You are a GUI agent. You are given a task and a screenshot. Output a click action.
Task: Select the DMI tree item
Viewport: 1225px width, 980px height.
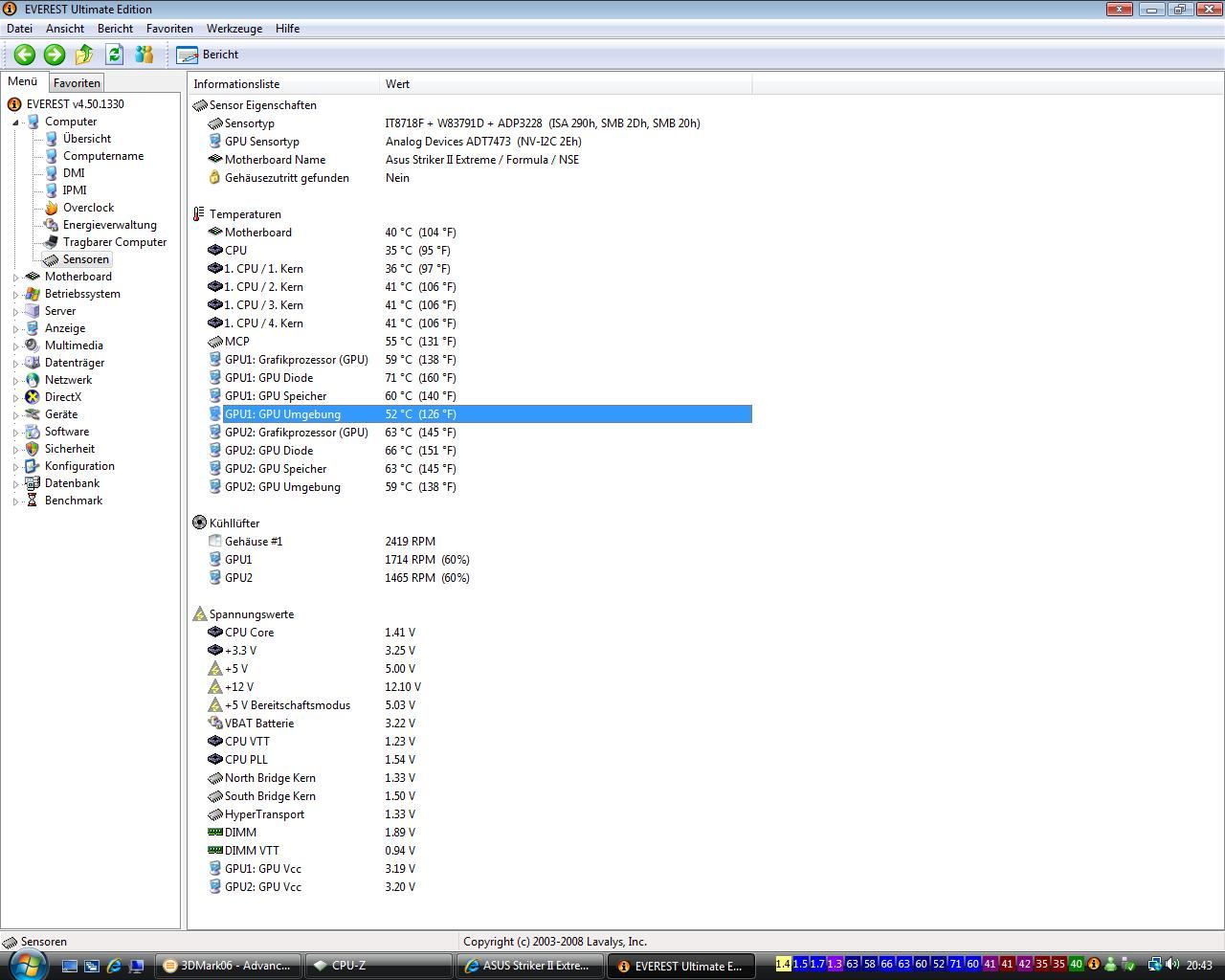pyautogui.click(x=74, y=173)
